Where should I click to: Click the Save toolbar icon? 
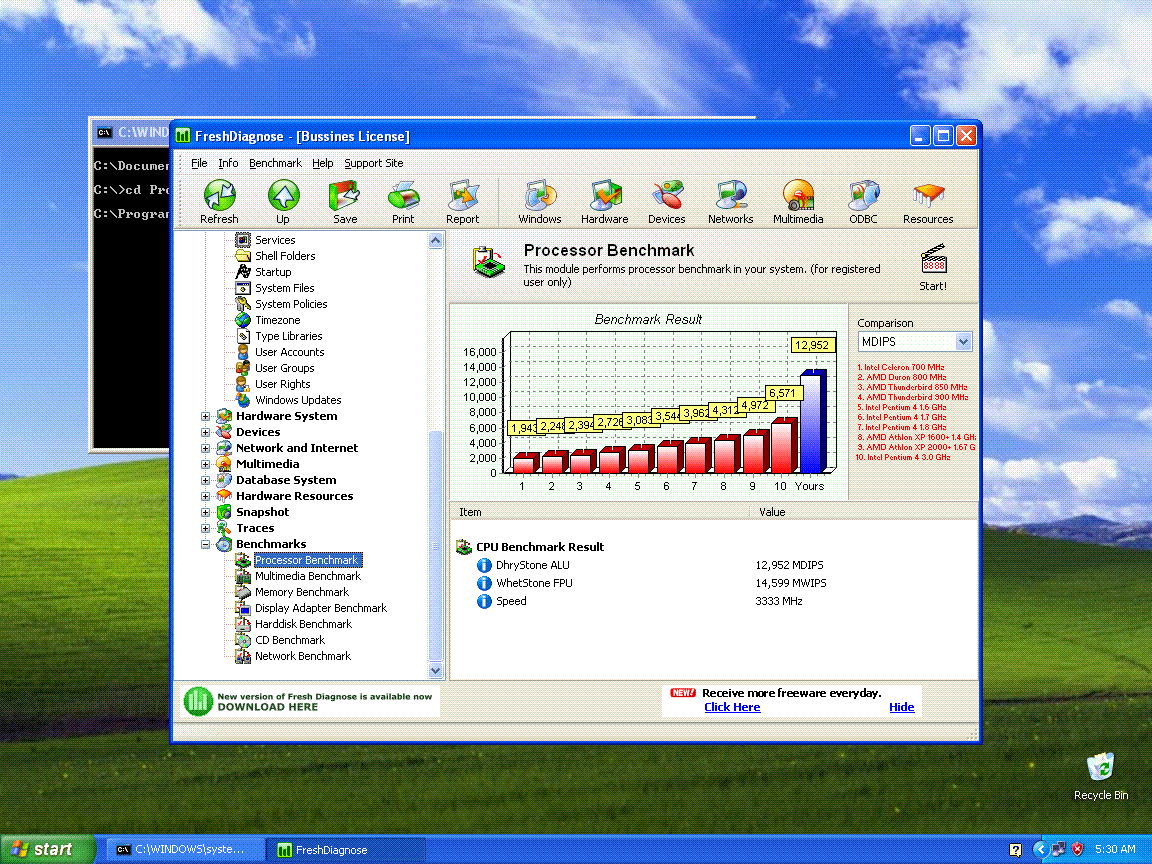tap(344, 196)
